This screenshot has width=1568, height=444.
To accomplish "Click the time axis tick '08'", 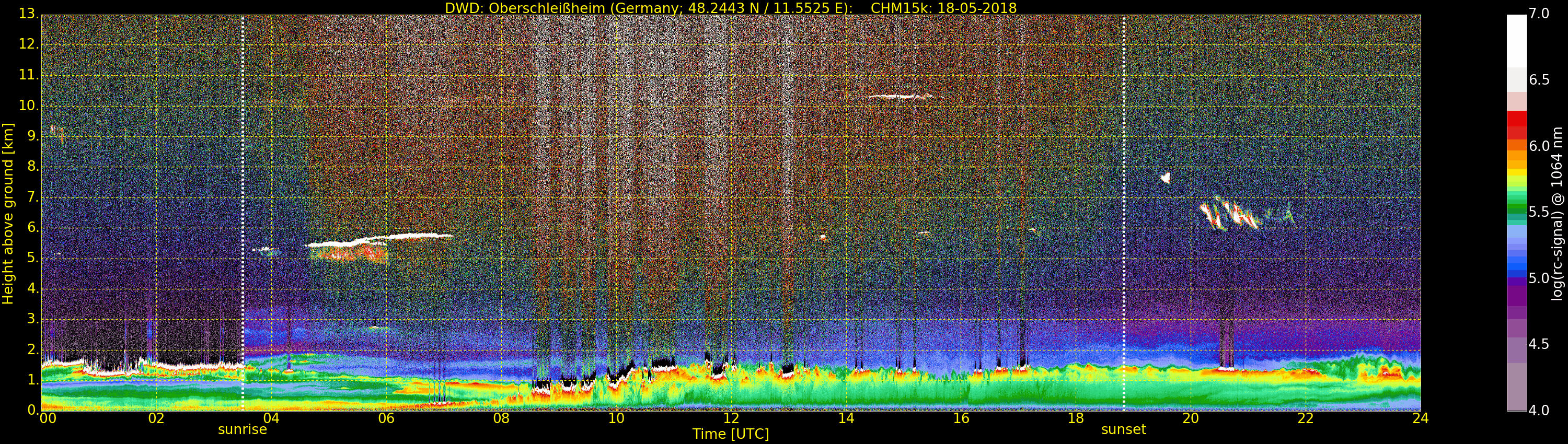I will pos(501,418).
